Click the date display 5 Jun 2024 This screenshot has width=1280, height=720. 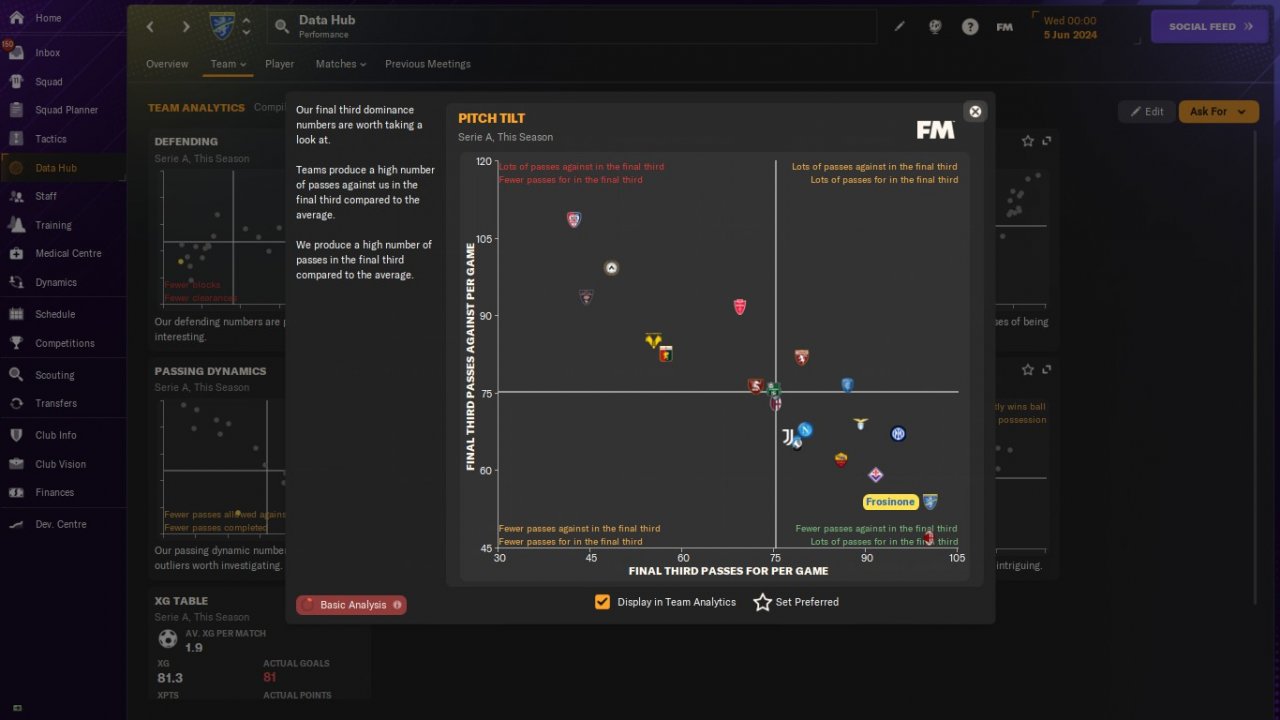pos(1070,34)
